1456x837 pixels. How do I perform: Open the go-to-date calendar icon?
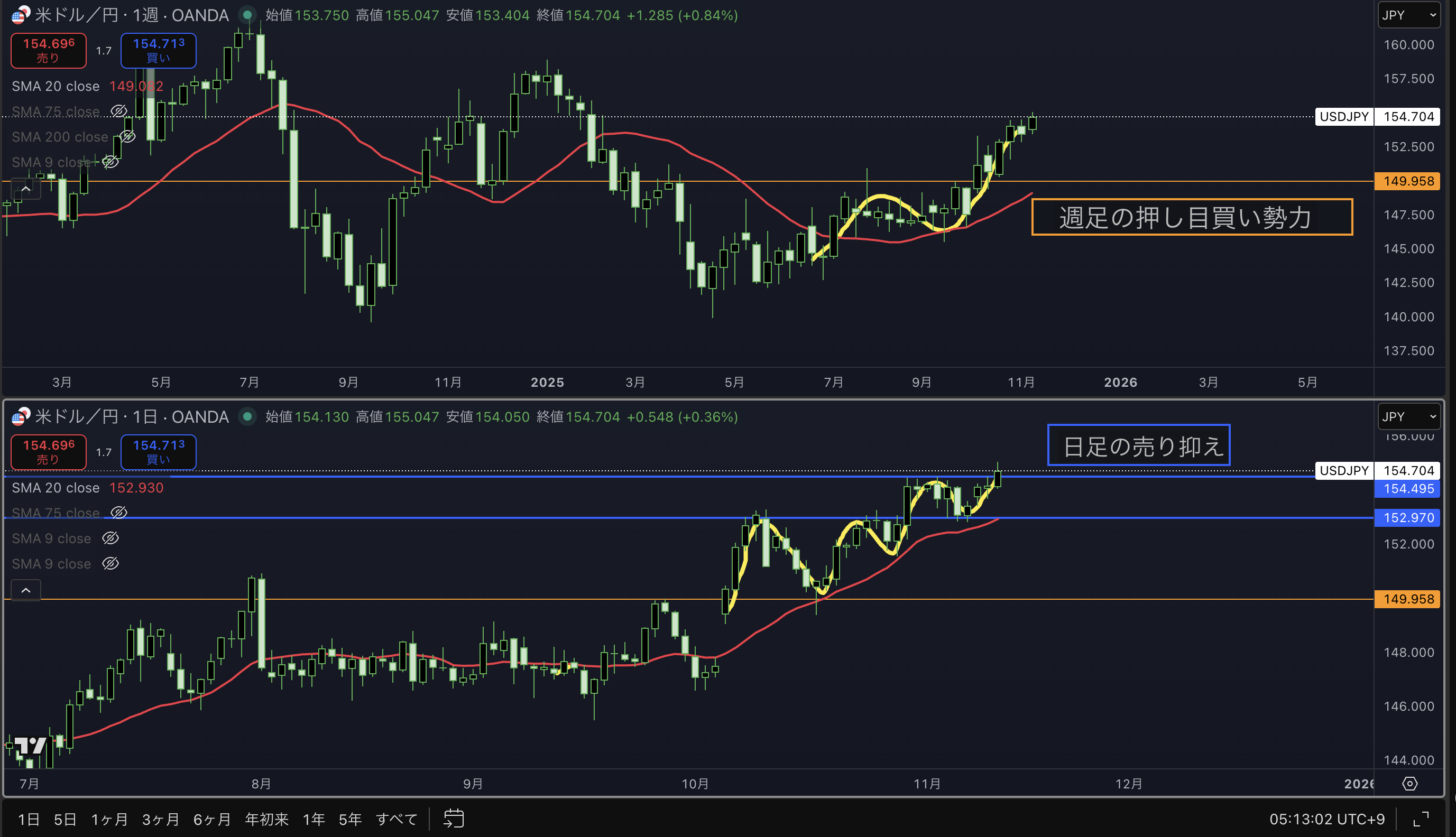click(x=453, y=819)
